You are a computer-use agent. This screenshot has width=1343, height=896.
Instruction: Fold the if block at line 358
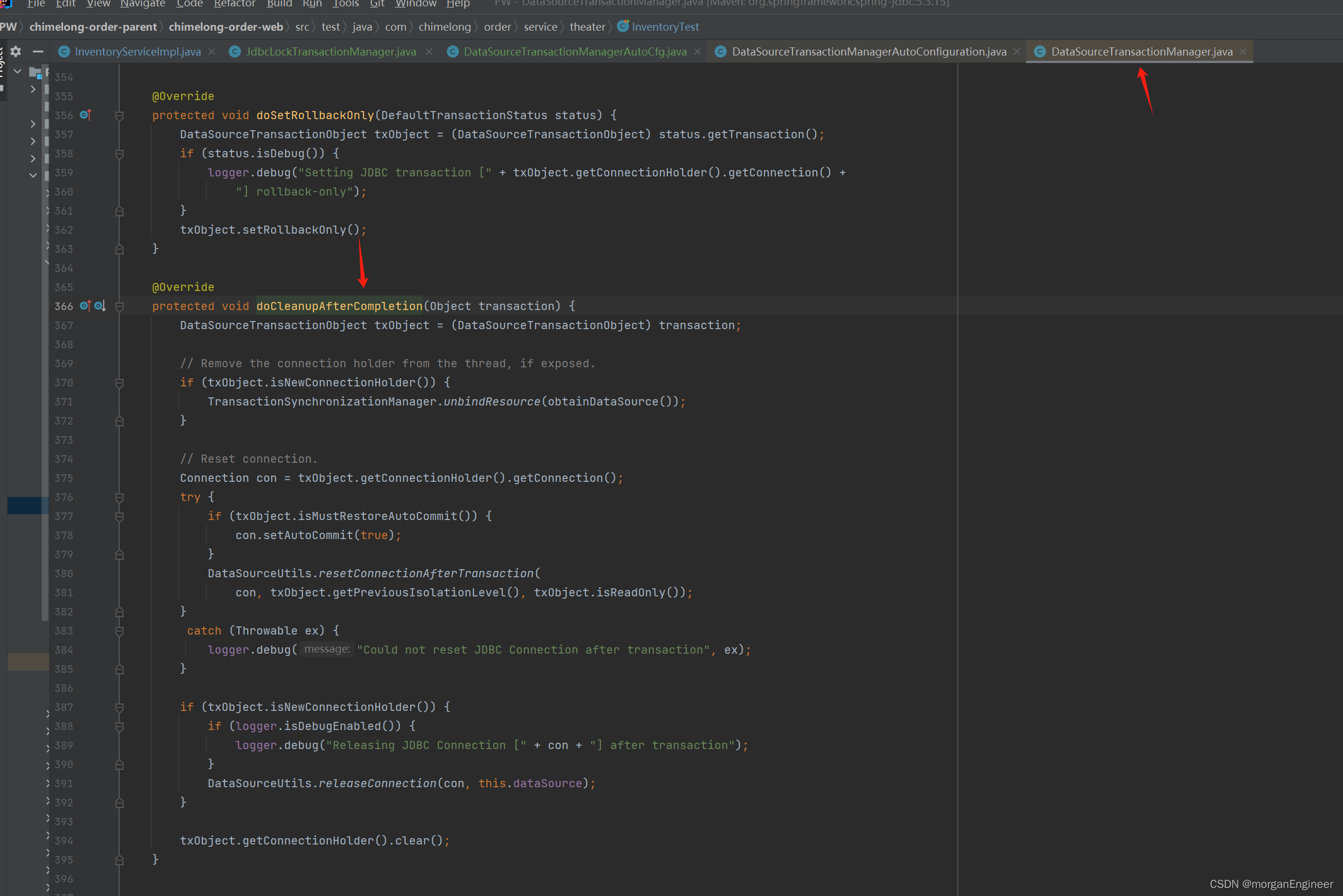(x=120, y=154)
